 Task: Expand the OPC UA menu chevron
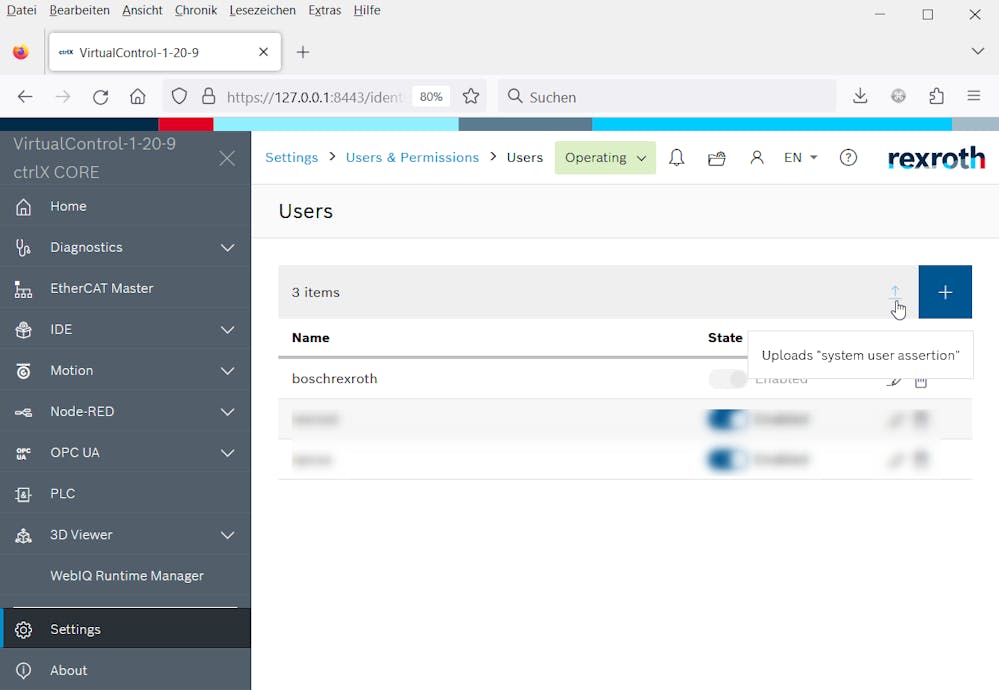click(227, 453)
